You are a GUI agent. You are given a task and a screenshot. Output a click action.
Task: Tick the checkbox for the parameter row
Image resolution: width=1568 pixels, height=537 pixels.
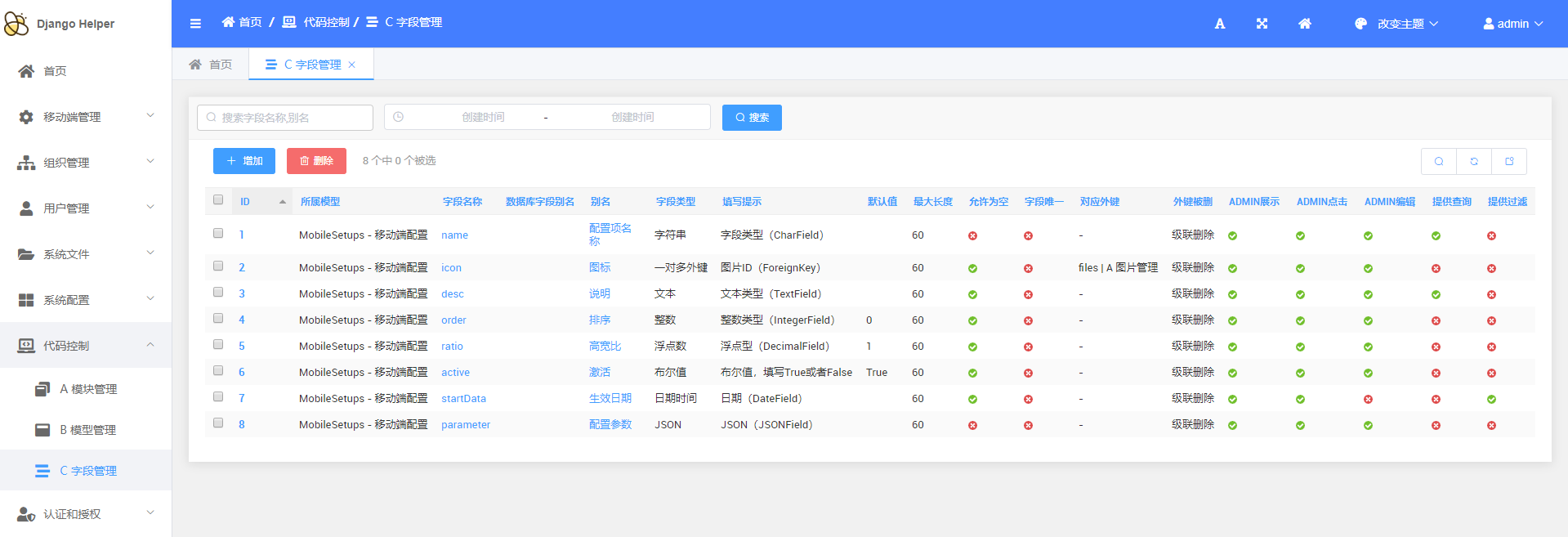(218, 423)
